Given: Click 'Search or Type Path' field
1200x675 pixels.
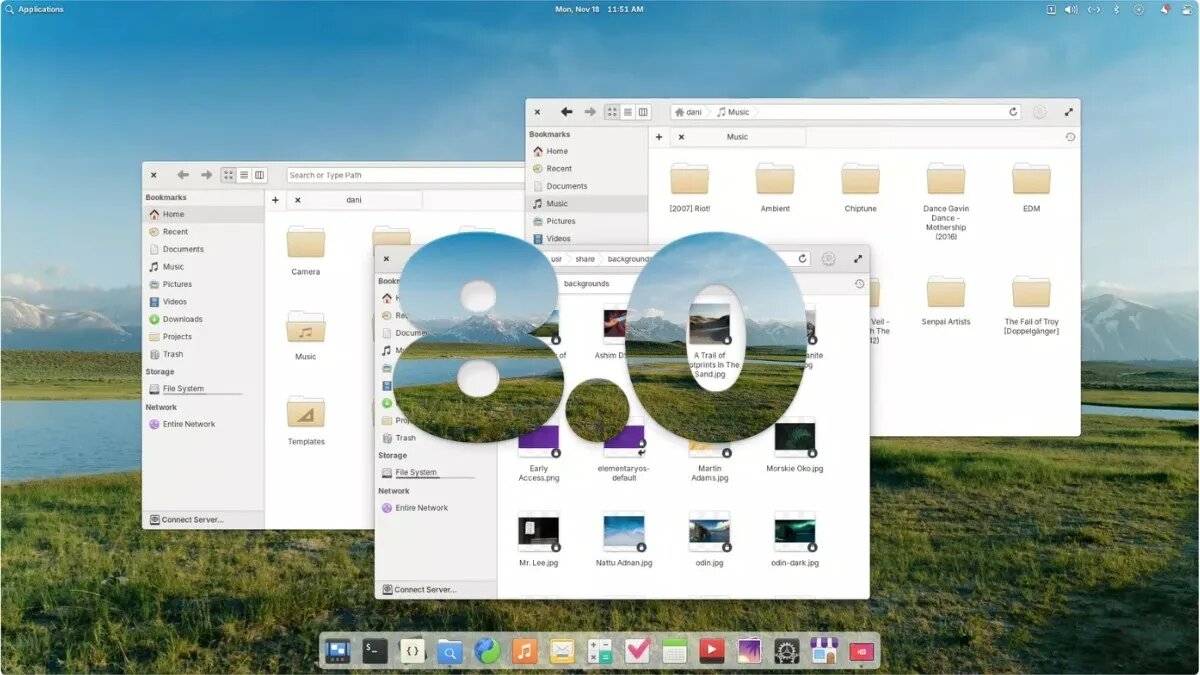Looking at the screenshot, I should point(406,175).
